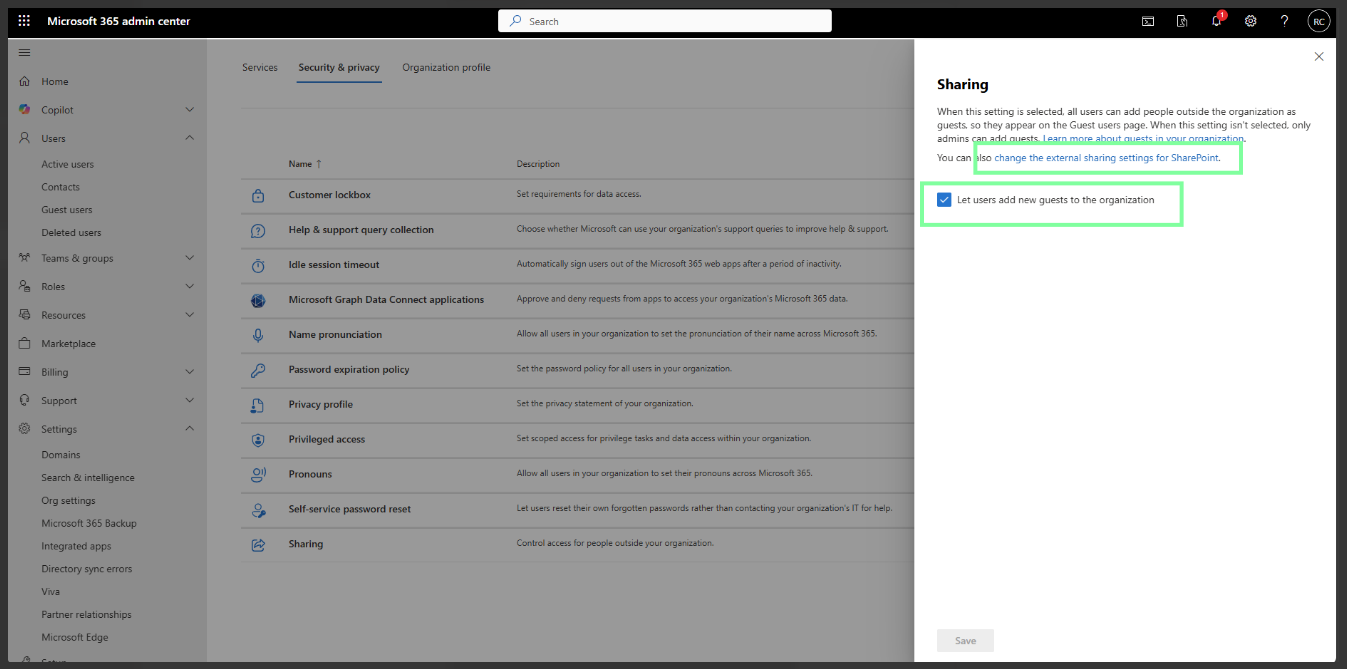Click the Save button in Sharing panel
Image resolution: width=1347 pixels, height=669 pixels.
click(x=965, y=640)
